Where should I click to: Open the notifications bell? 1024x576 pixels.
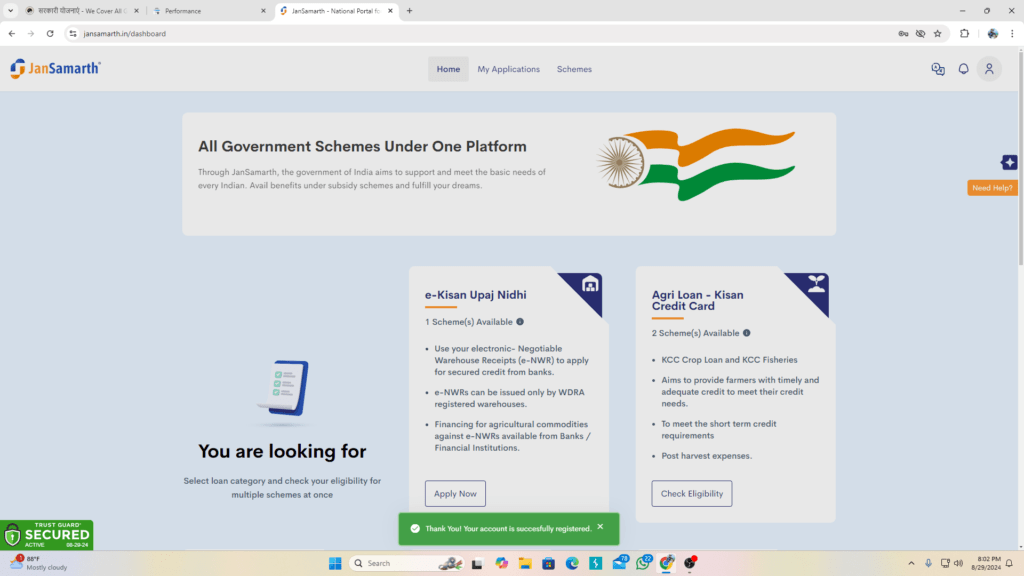point(963,69)
